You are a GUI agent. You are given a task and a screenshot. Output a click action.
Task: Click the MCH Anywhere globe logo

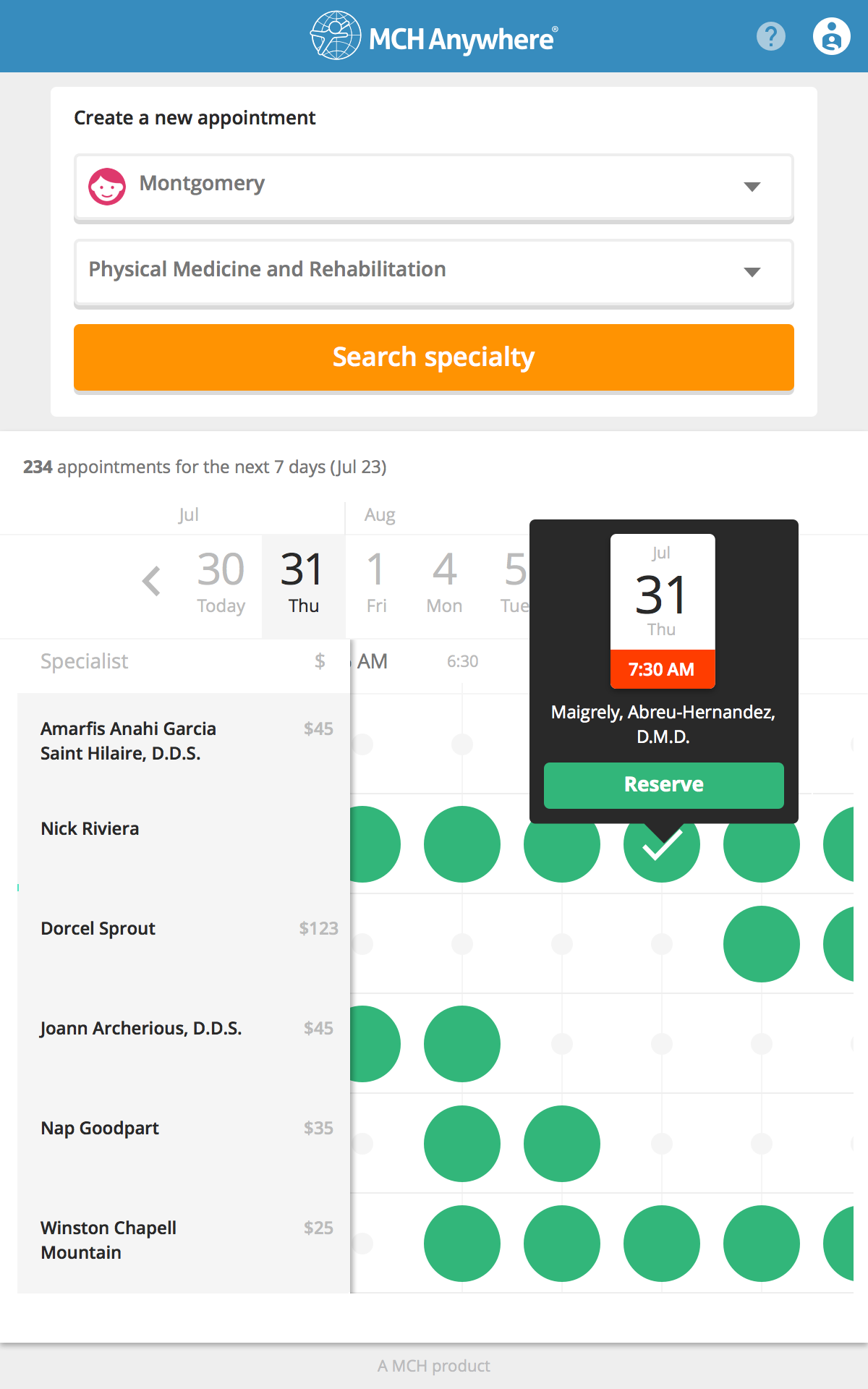pos(336,35)
